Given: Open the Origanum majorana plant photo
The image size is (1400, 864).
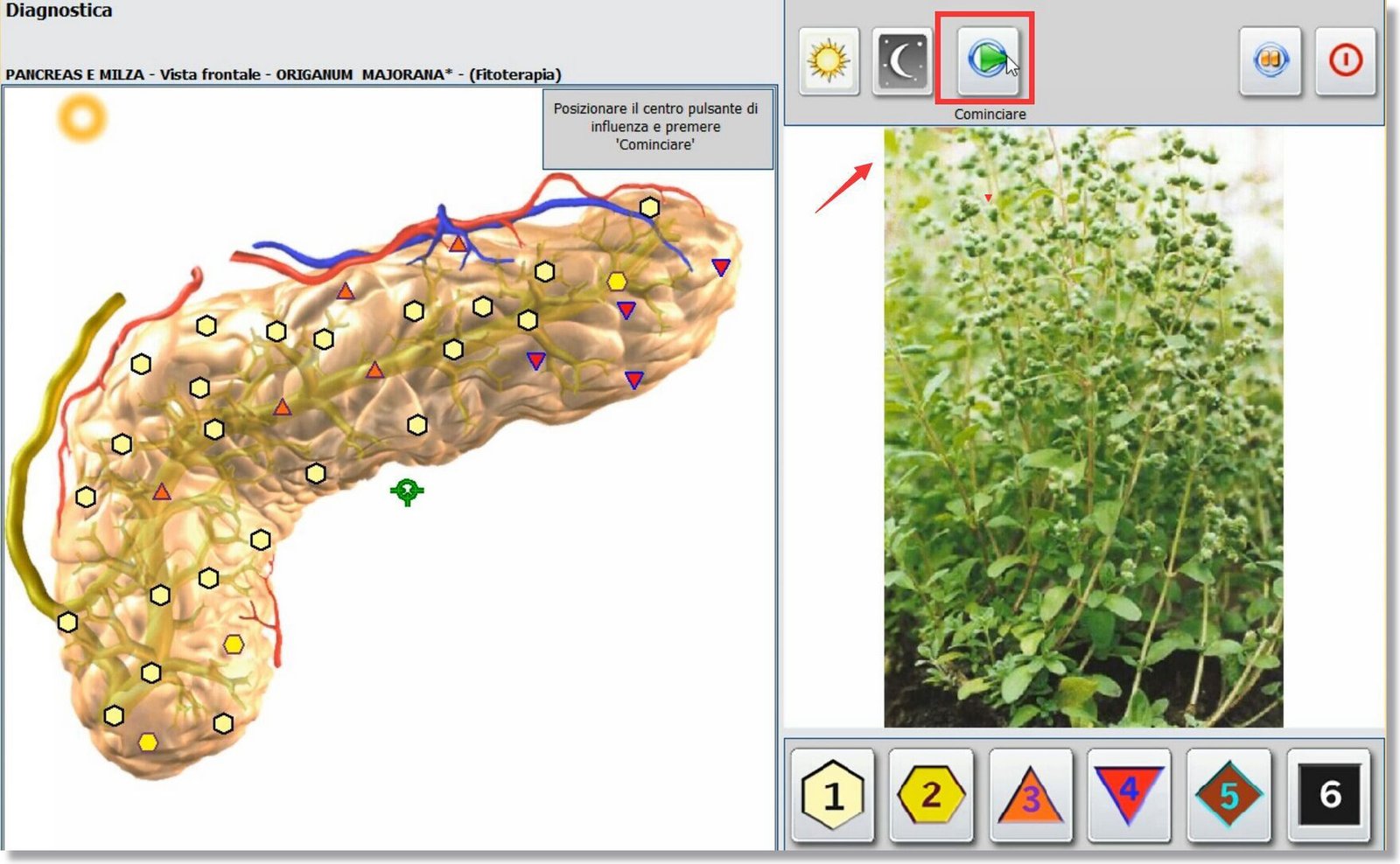Looking at the screenshot, I should click(1083, 428).
